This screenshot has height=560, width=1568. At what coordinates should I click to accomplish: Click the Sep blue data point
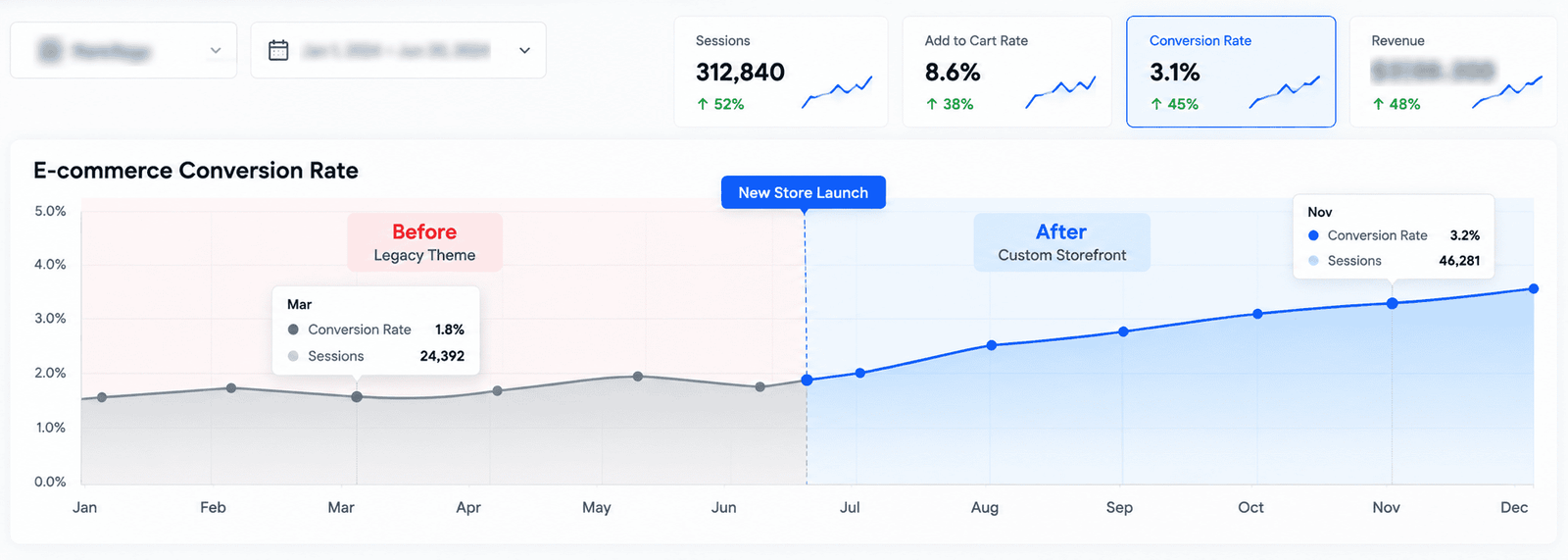coord(1123,331)
